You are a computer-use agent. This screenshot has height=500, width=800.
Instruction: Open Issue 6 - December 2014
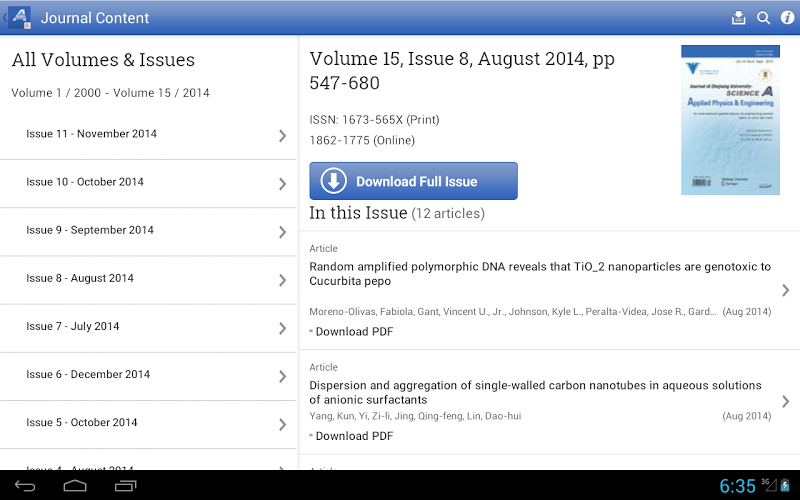[88, 374]
